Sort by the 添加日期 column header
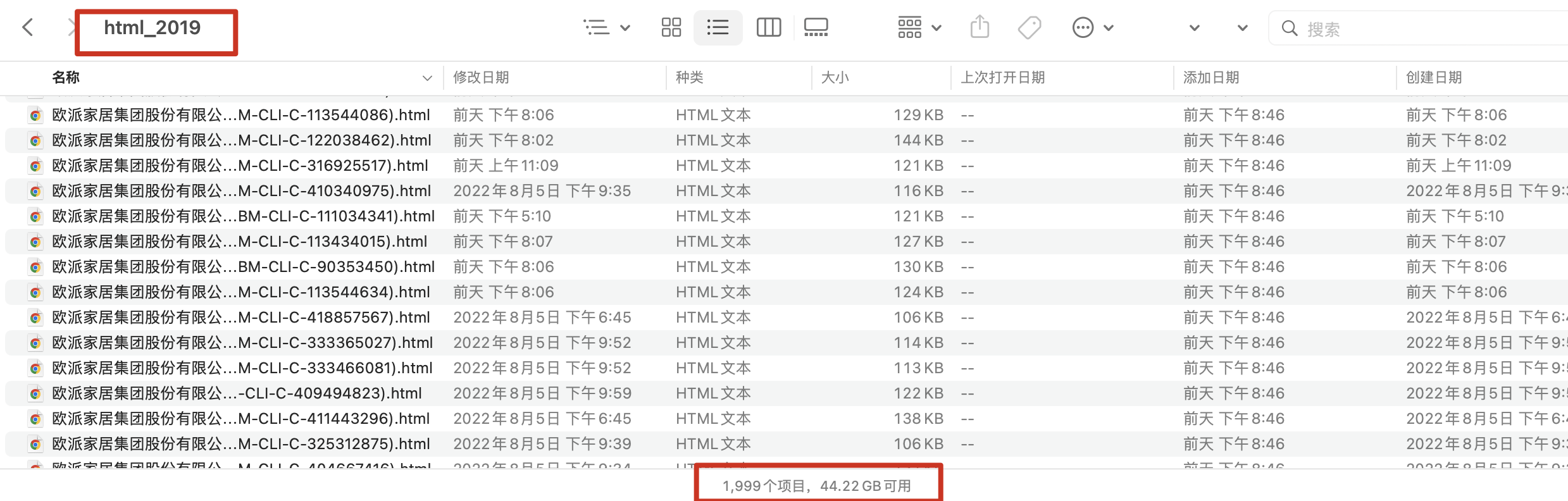This screenshot has height=501, width=1568. tap(1211, 78)
